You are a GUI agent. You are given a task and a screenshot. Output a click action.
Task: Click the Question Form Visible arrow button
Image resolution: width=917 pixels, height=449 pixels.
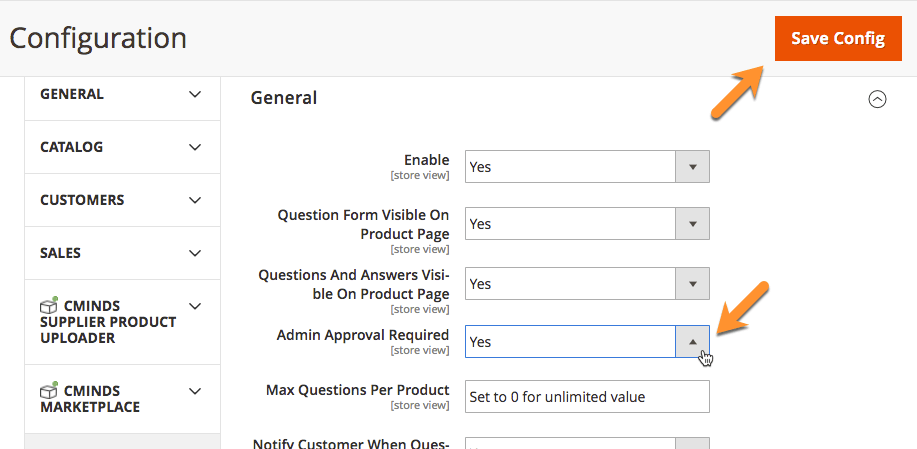pyautogui.click(x=692, y=224)
